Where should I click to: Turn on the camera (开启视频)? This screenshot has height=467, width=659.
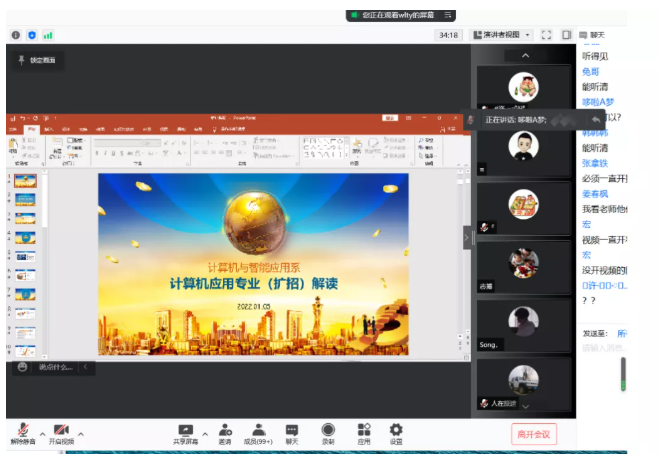click(61, 434)
